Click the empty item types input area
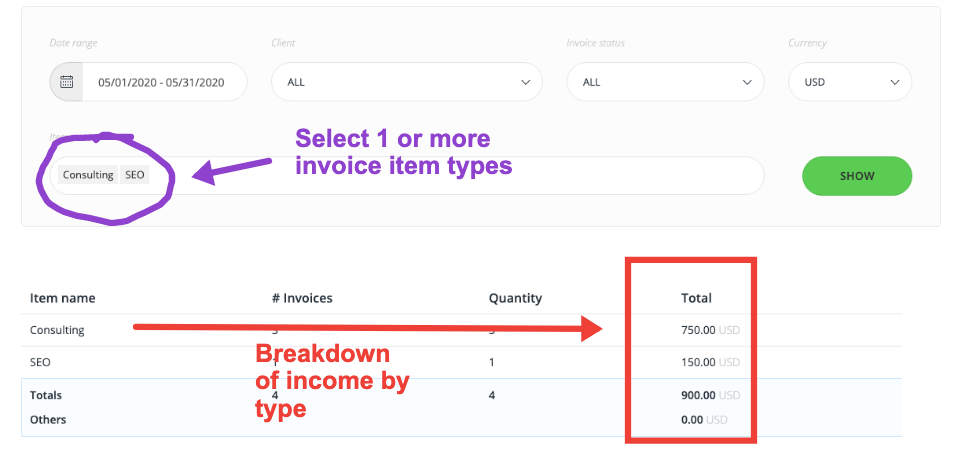954x450 pixels. tap(456, 176)
